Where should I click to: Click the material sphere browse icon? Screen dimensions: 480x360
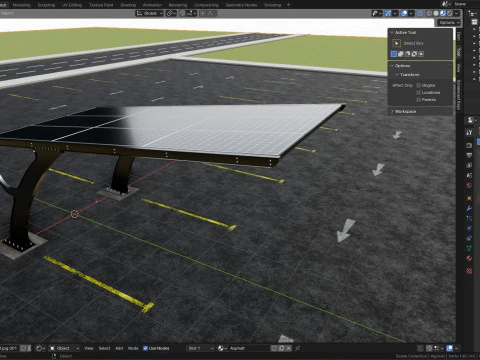click(222, 348)
